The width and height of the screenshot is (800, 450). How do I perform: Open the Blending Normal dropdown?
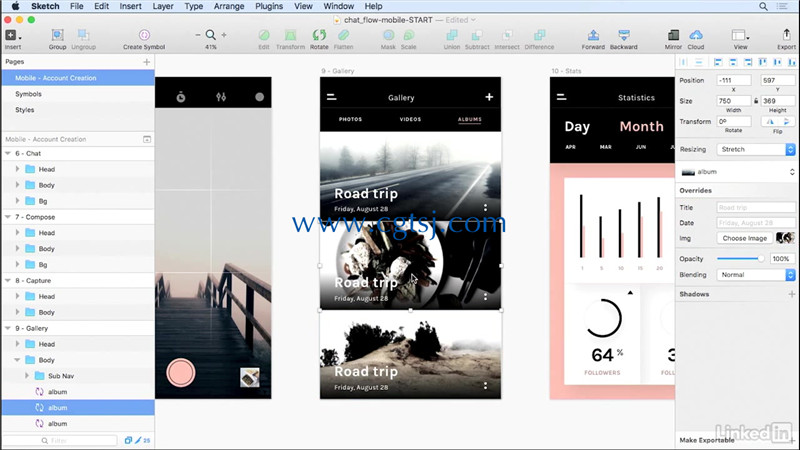756,275
